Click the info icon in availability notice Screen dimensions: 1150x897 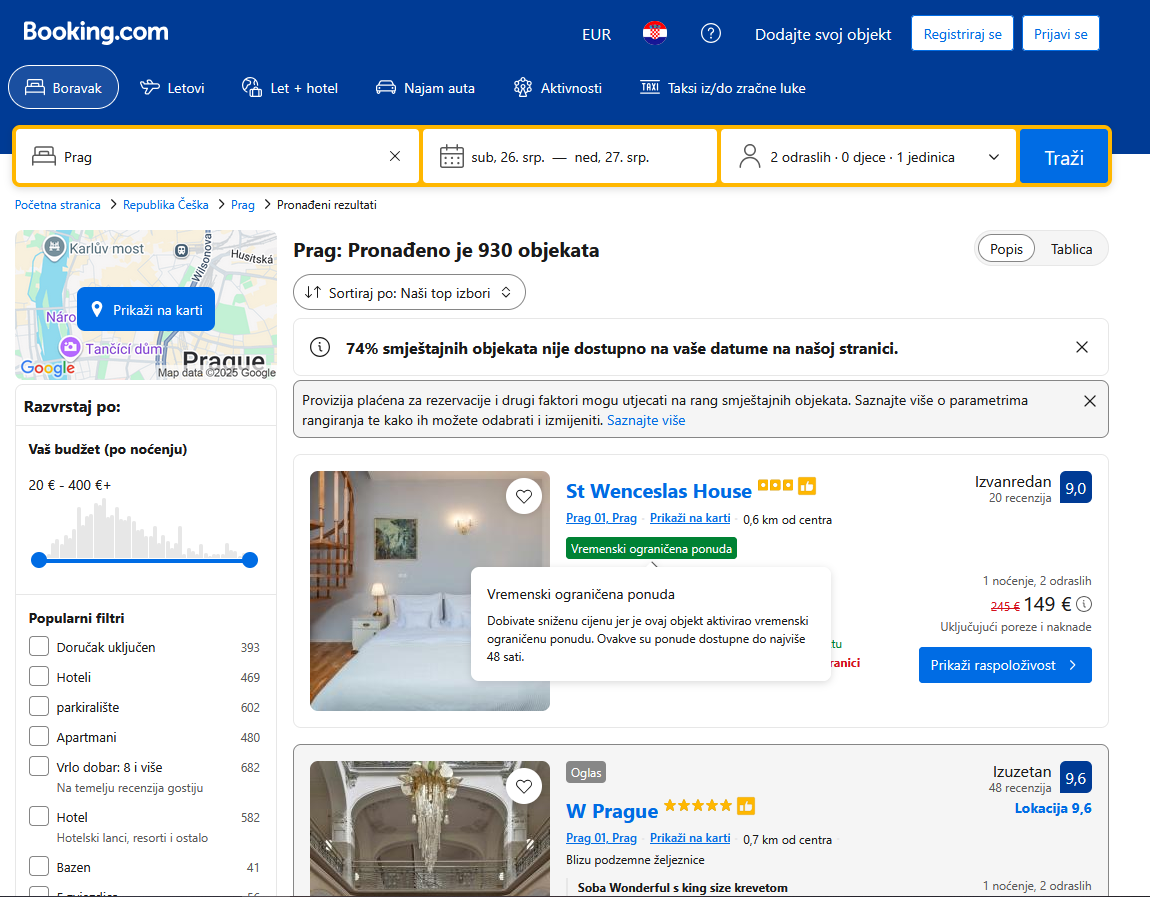320,347
